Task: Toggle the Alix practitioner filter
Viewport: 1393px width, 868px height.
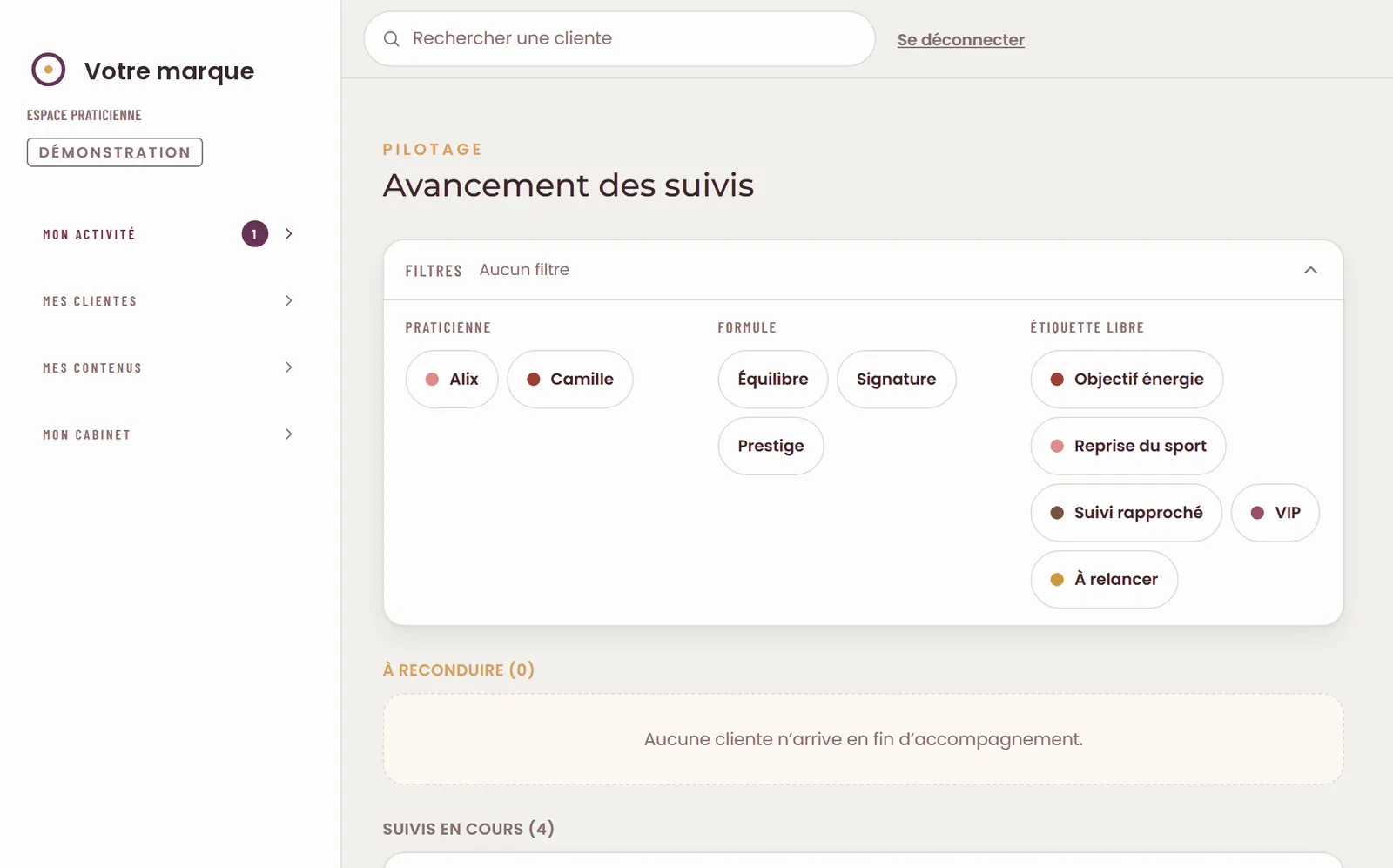Action: click(x=452, y=380)
